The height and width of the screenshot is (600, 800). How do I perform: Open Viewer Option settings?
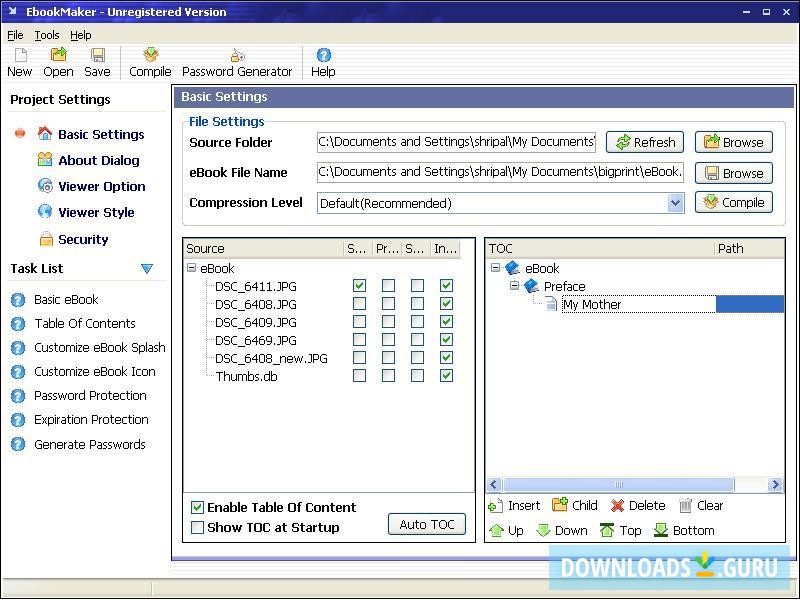coord(102,186)
